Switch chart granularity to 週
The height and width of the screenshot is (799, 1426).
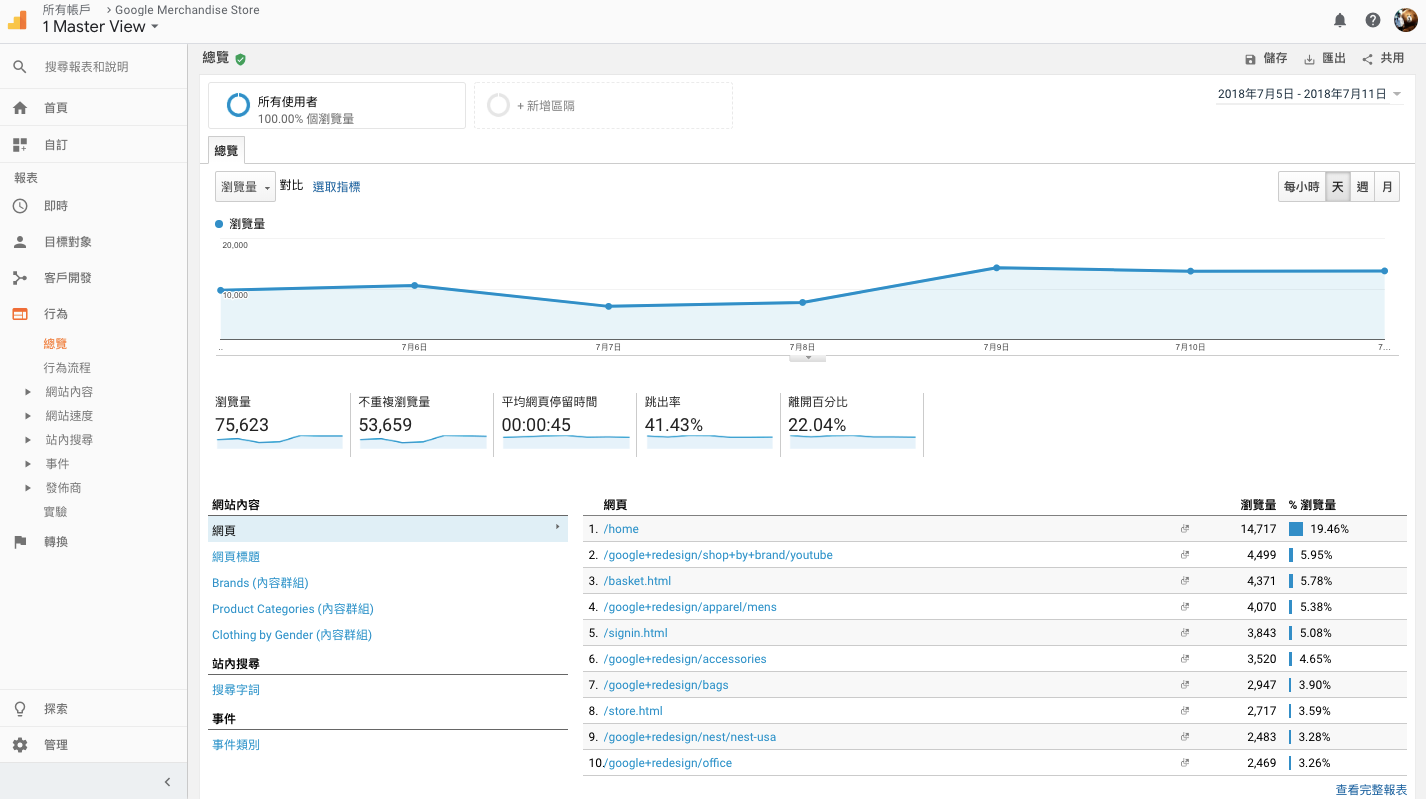tap(1362, 187)
